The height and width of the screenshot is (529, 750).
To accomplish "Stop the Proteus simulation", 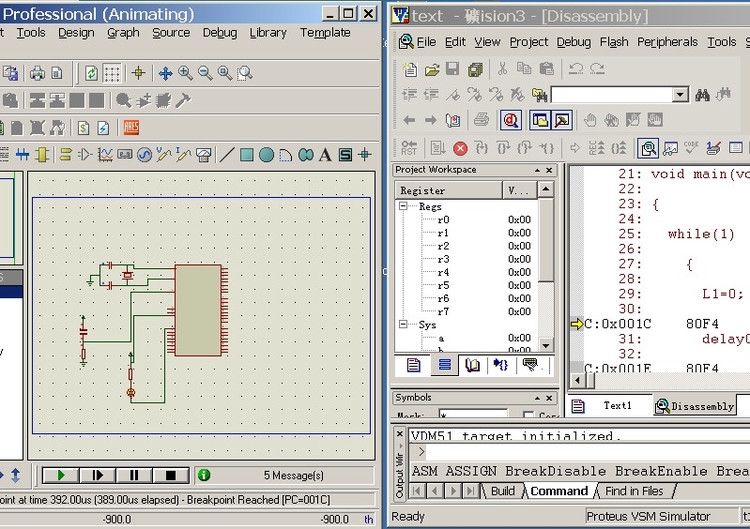I will pyautogui.click(x=170, y=475).
